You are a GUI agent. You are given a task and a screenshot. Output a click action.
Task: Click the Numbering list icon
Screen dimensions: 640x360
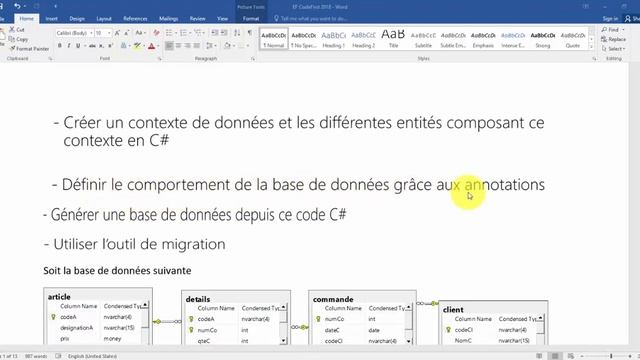(183, 33)
